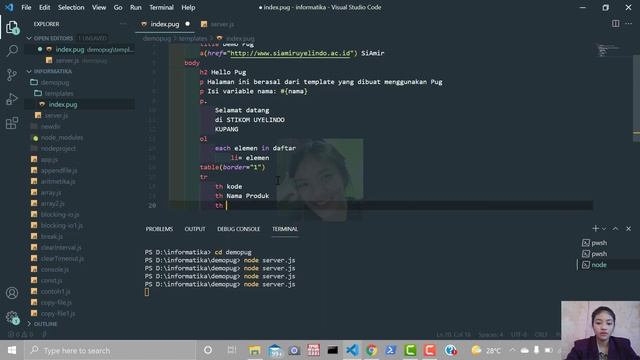This screenshot has height=360, width=640.
Task: Open editor More Actions ellipsis
Action: point(629,24)
